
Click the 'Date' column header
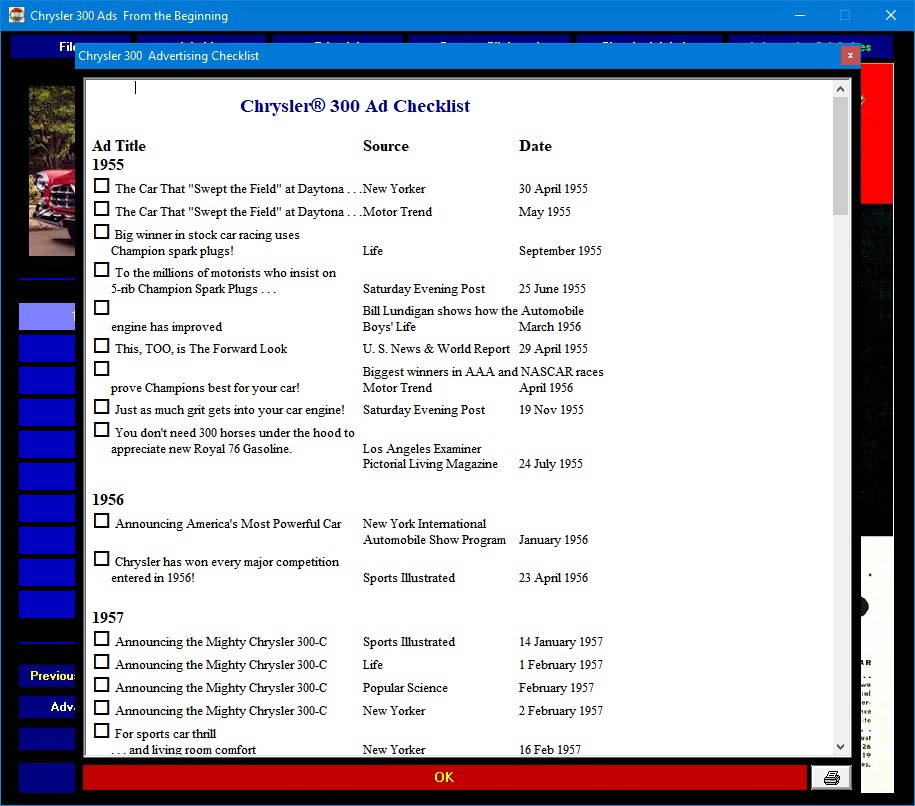tap(535, 146)
